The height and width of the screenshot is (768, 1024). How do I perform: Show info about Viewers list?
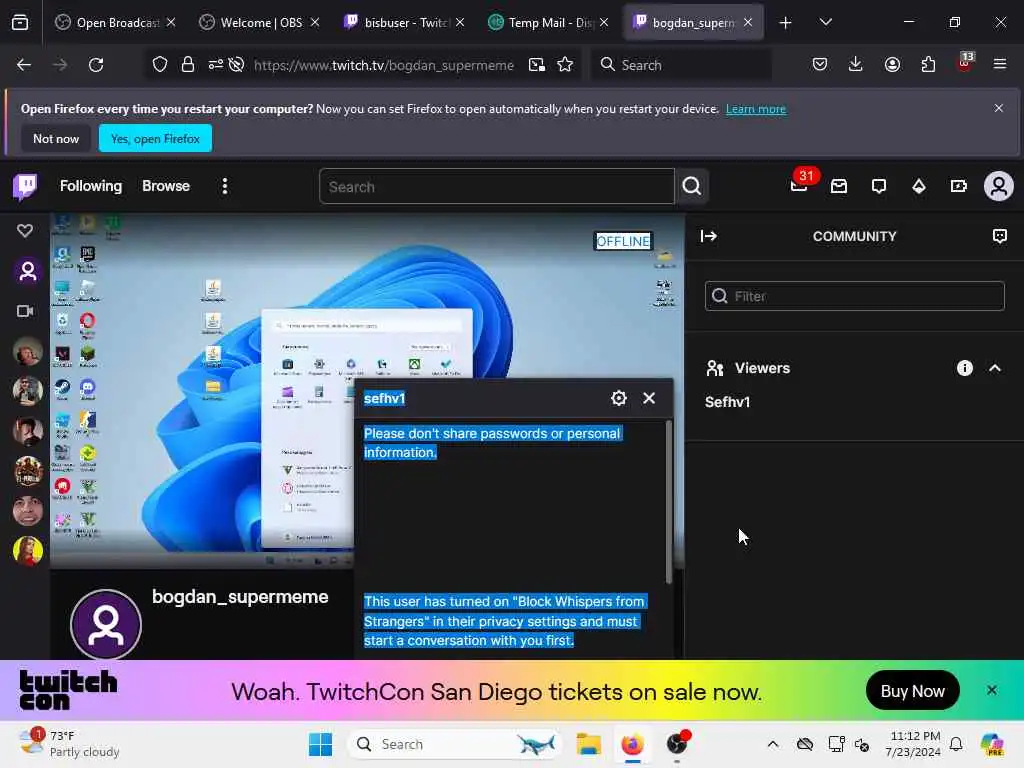click(965, 368)
